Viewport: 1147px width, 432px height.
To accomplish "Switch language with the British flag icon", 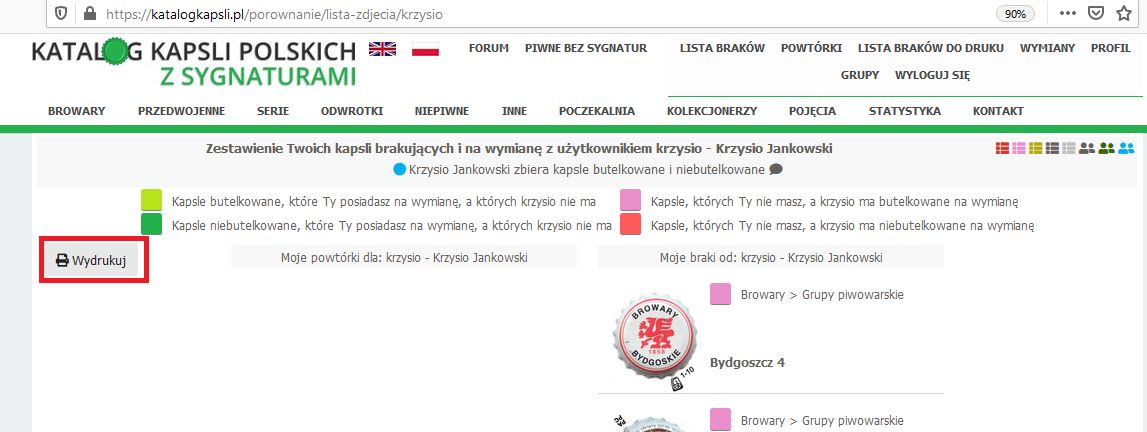I will click(x=381, y=49).
